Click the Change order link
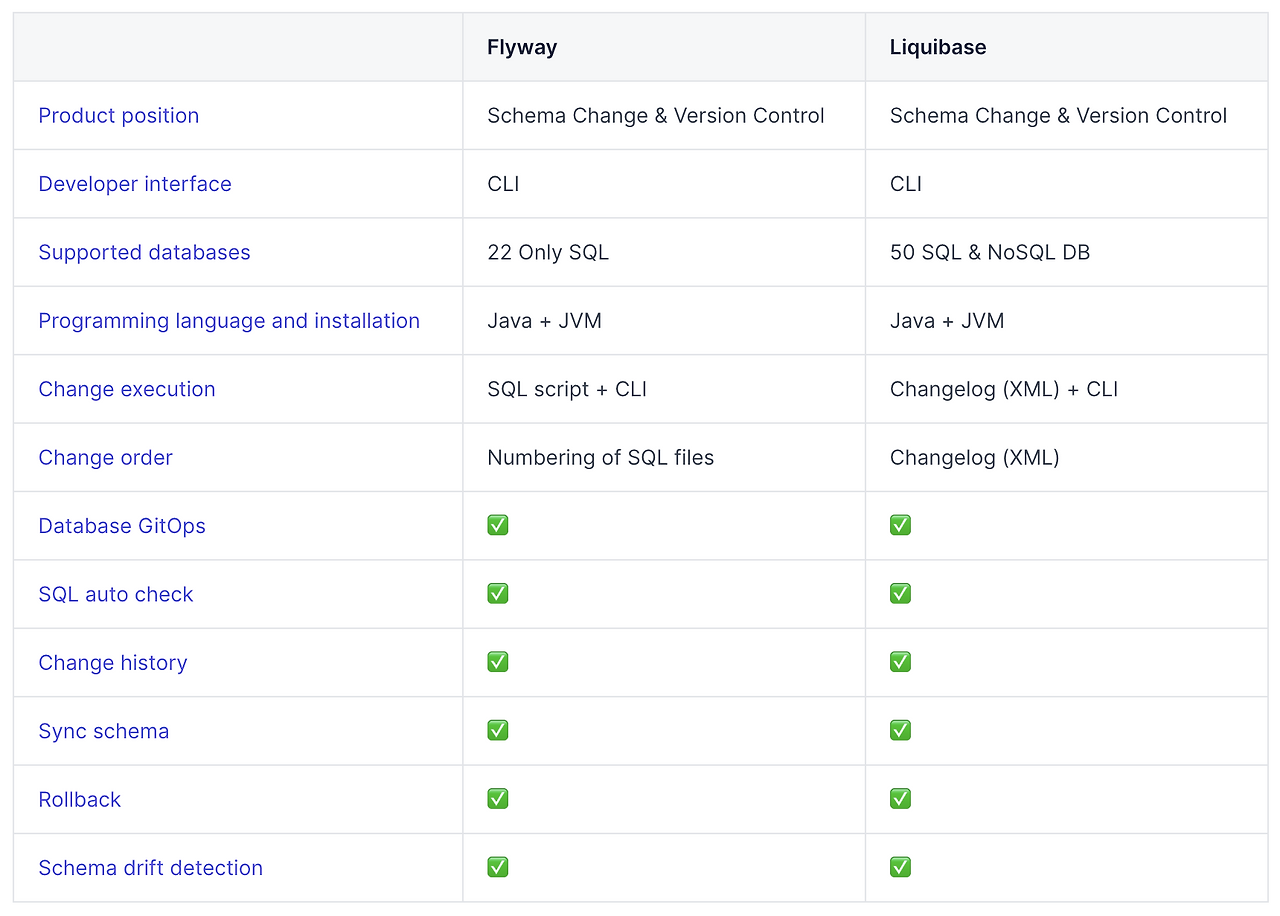 pyautogui.click(x=105, y=458)
